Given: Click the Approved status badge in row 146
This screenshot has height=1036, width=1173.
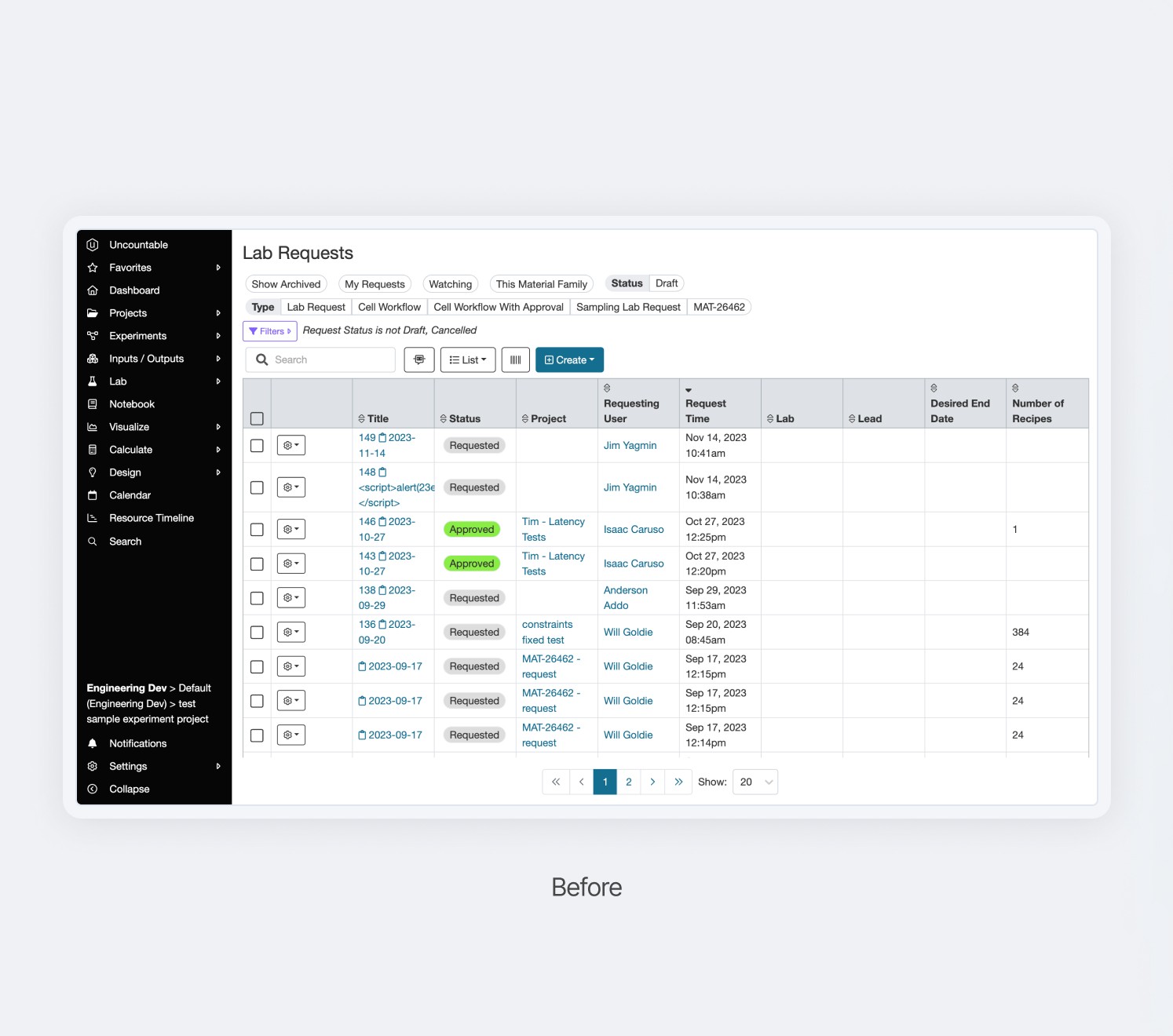Looking at the screenshot, I should pyautogui.click(x=472, y=530).
